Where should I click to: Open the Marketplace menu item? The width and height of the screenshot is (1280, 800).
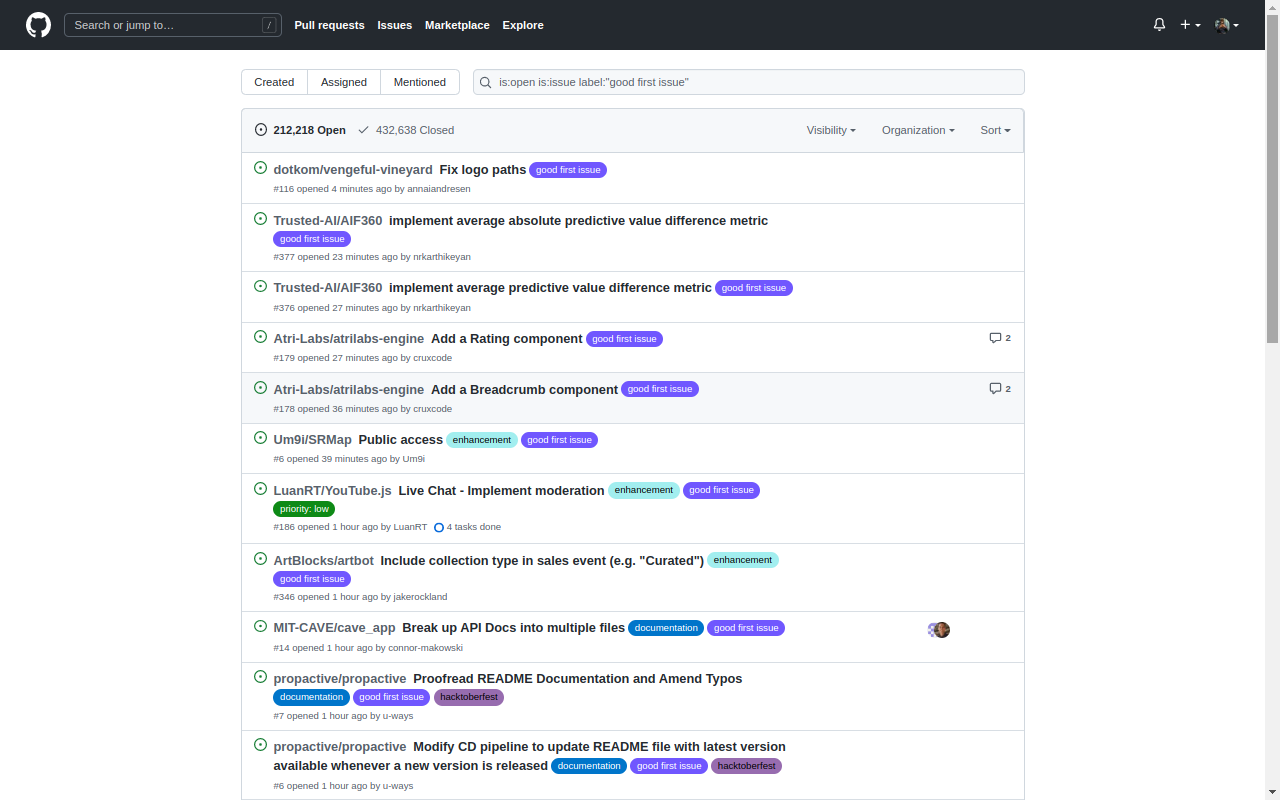[457, 25]
